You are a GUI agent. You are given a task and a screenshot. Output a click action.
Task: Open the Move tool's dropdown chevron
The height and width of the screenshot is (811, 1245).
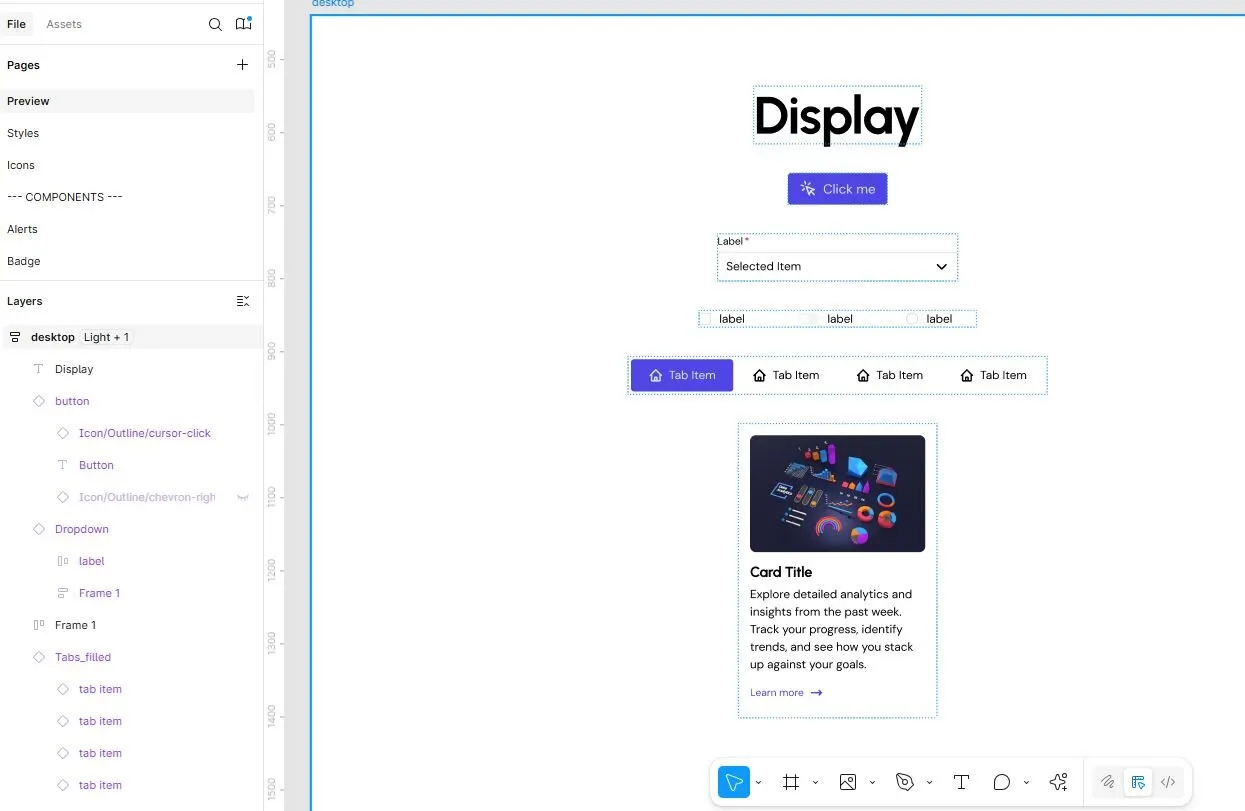pos(757,781)
